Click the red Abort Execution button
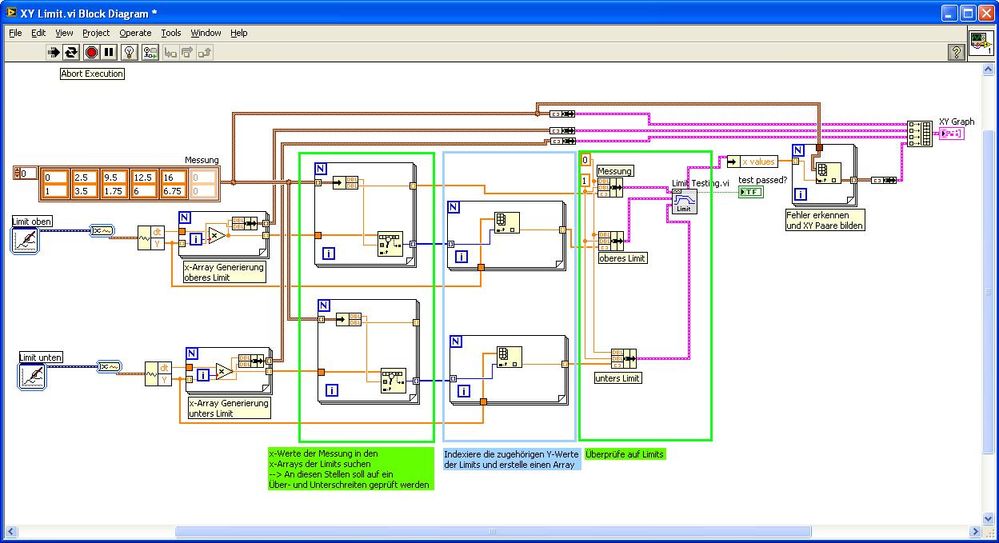Viewport: 999px width, 543px height. [x=92, y=52]
